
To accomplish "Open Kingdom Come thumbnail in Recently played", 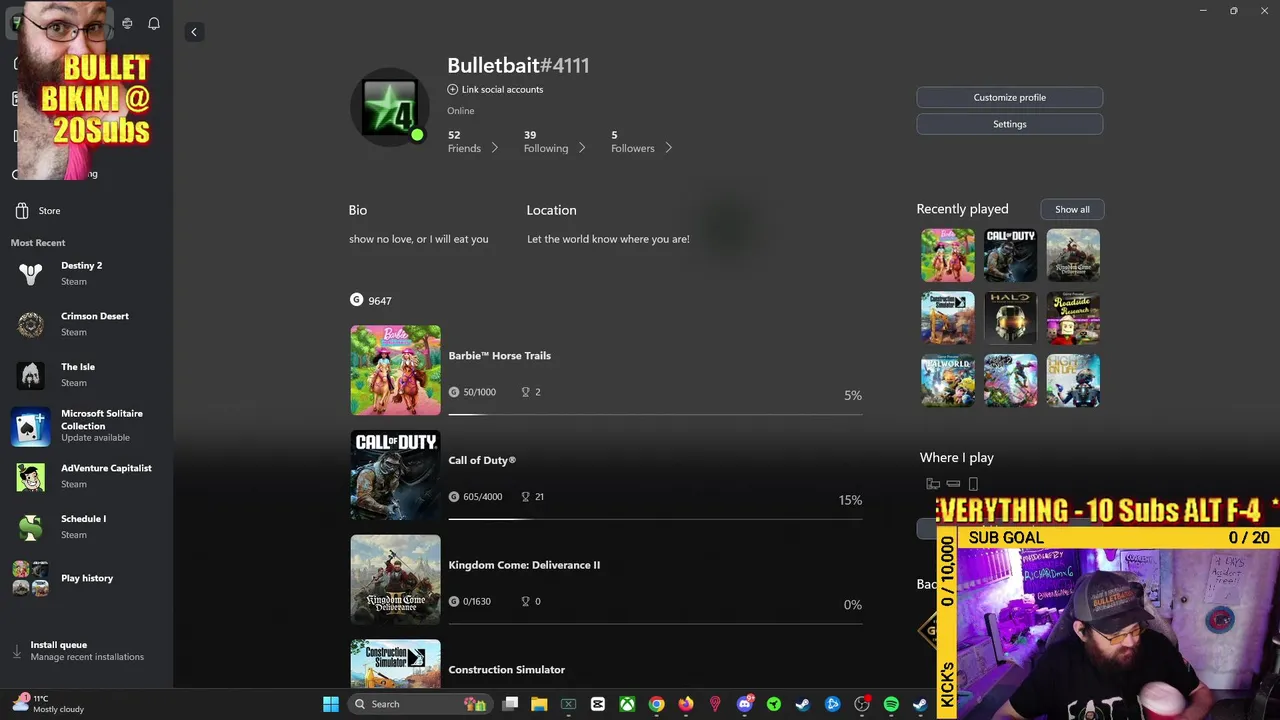I will [x=1073, y=255].
